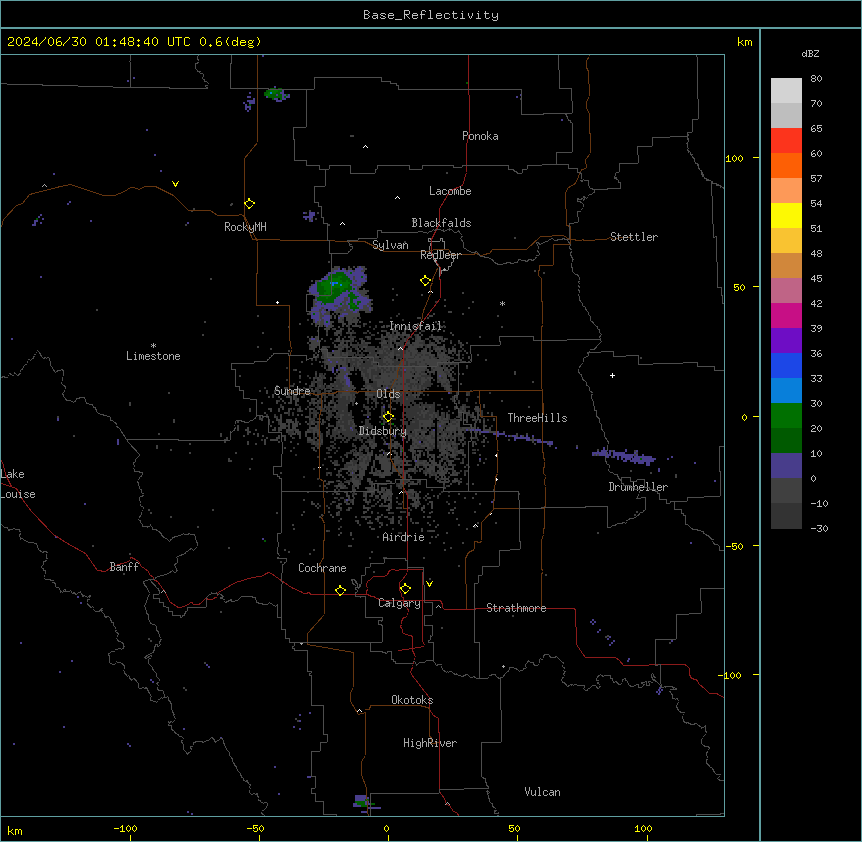
Task: Click the HighRiver label
Action: (x=430, y=743)
